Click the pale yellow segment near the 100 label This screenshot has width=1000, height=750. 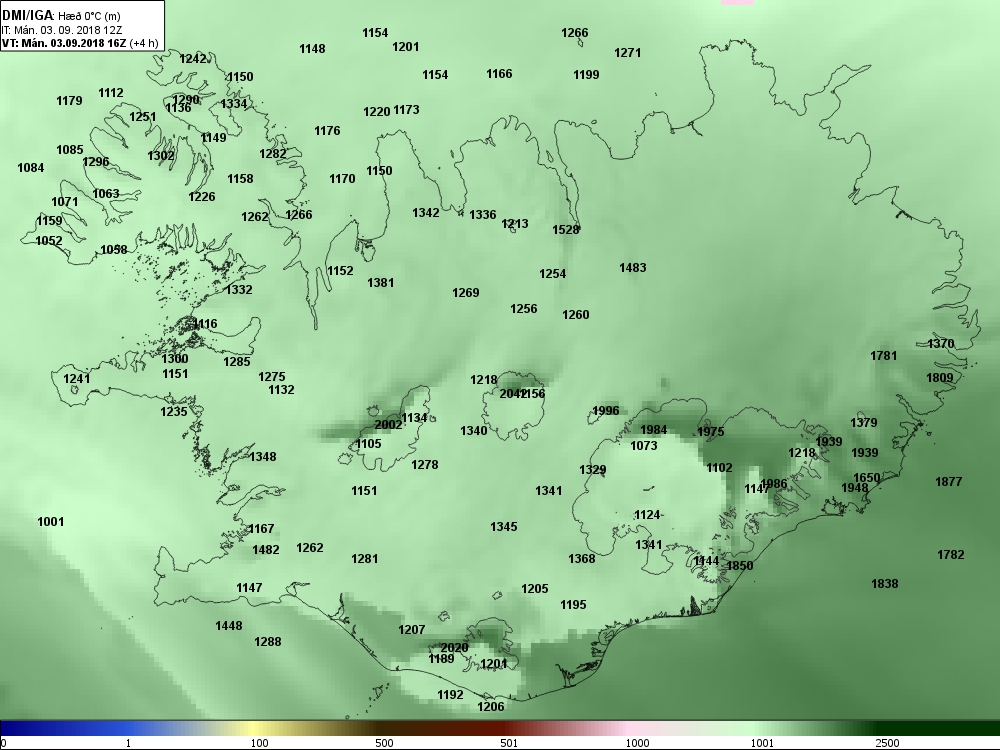click(252, 728)
